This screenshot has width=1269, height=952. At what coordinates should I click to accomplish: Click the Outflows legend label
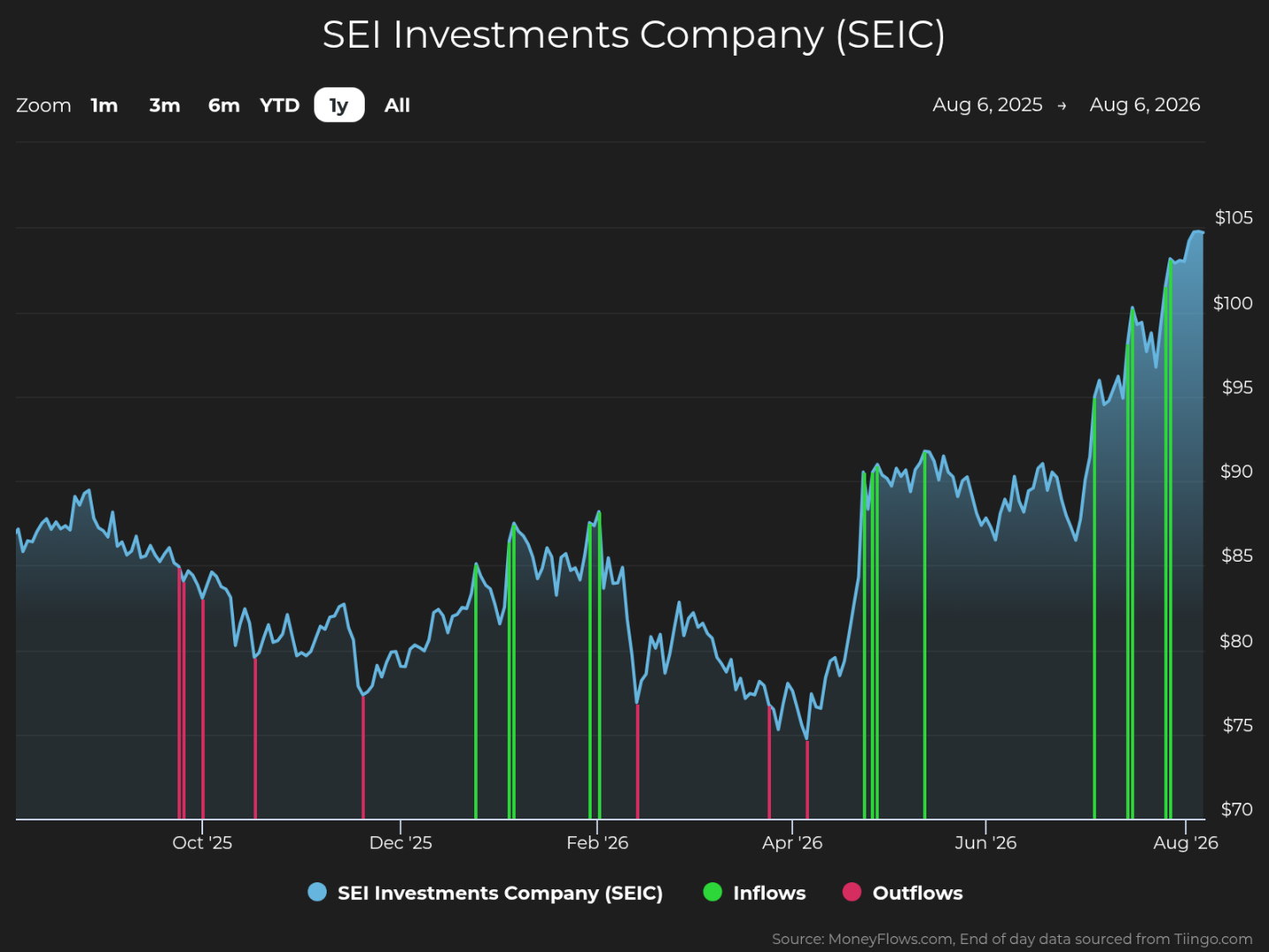coord(918,893)
